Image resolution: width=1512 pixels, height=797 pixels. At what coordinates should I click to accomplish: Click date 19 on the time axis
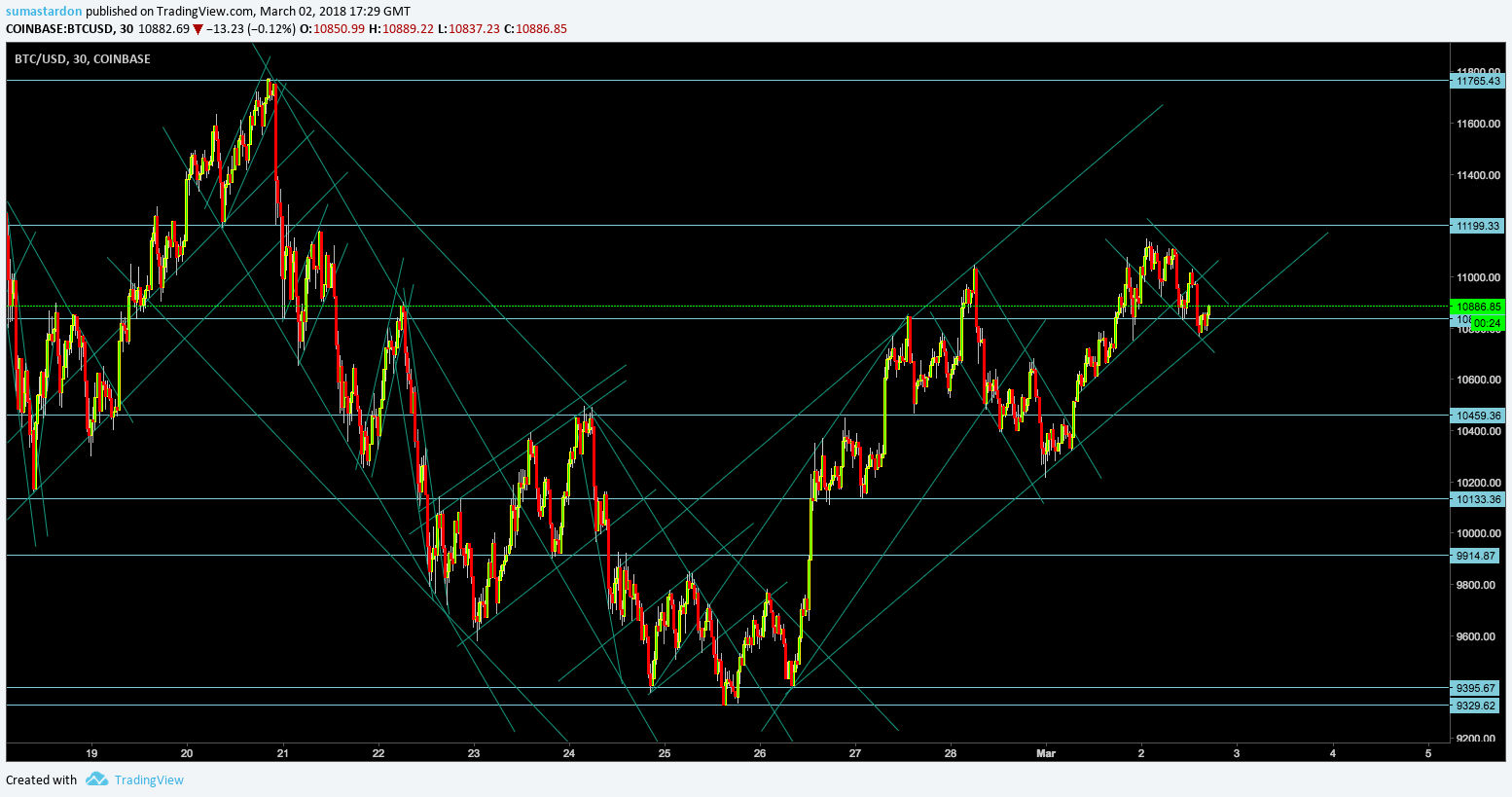(91, 753)
